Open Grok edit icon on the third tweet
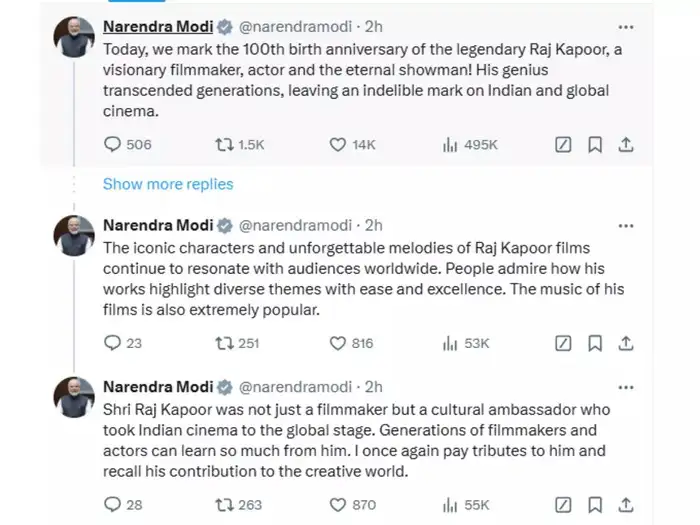700x525 pixels. [x=563, y=506]
